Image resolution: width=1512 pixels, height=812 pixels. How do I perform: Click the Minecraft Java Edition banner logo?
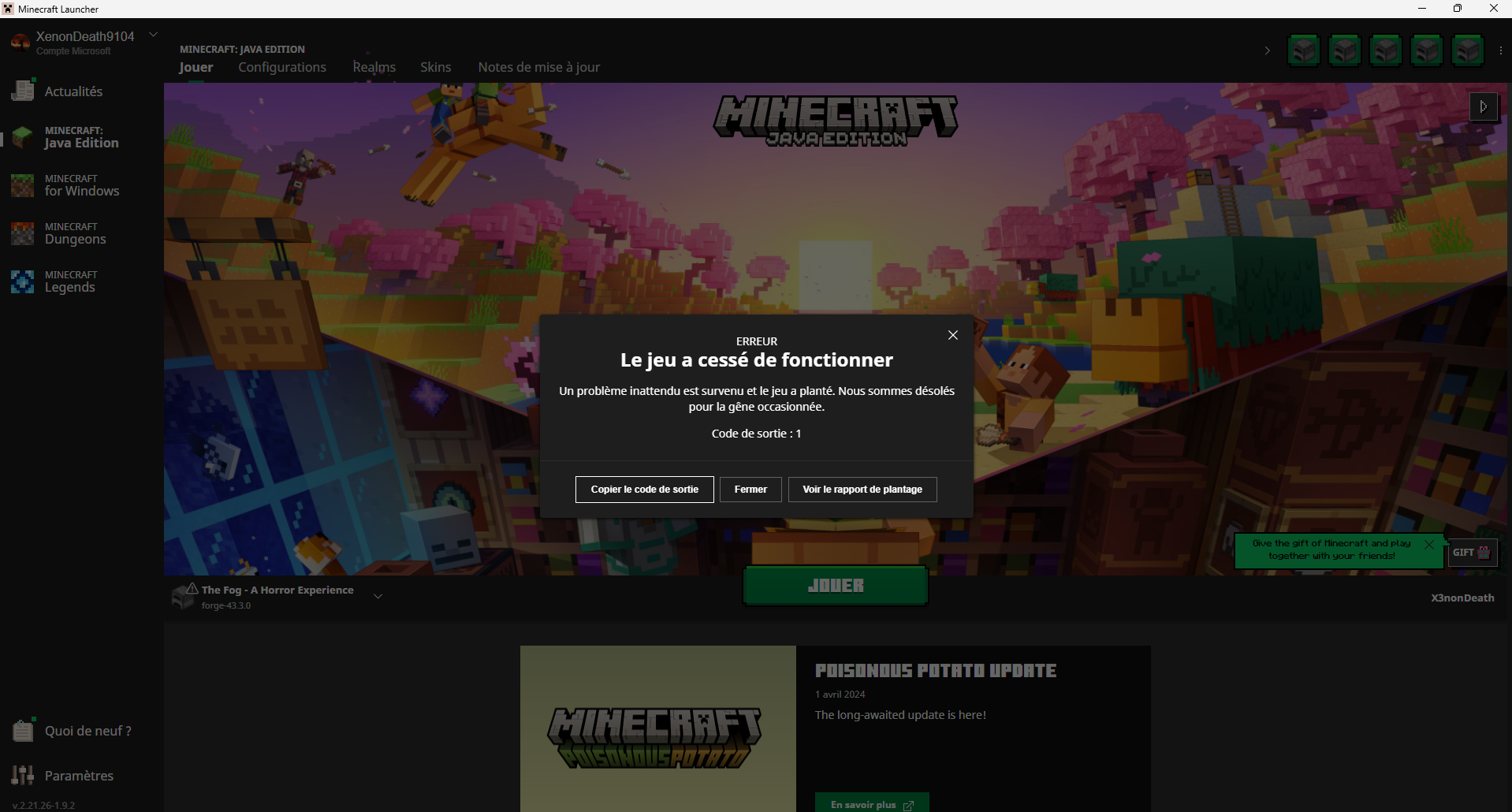tap(836, 121)
